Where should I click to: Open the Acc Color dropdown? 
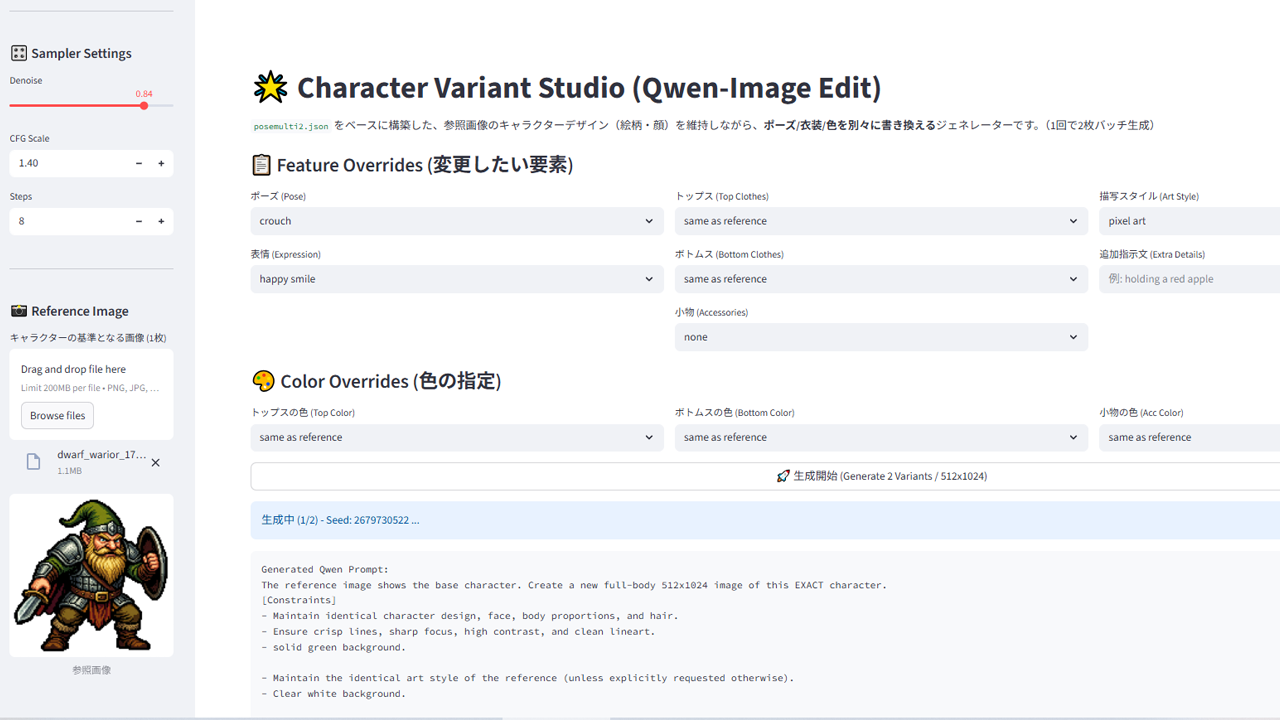pos(1190,437)
